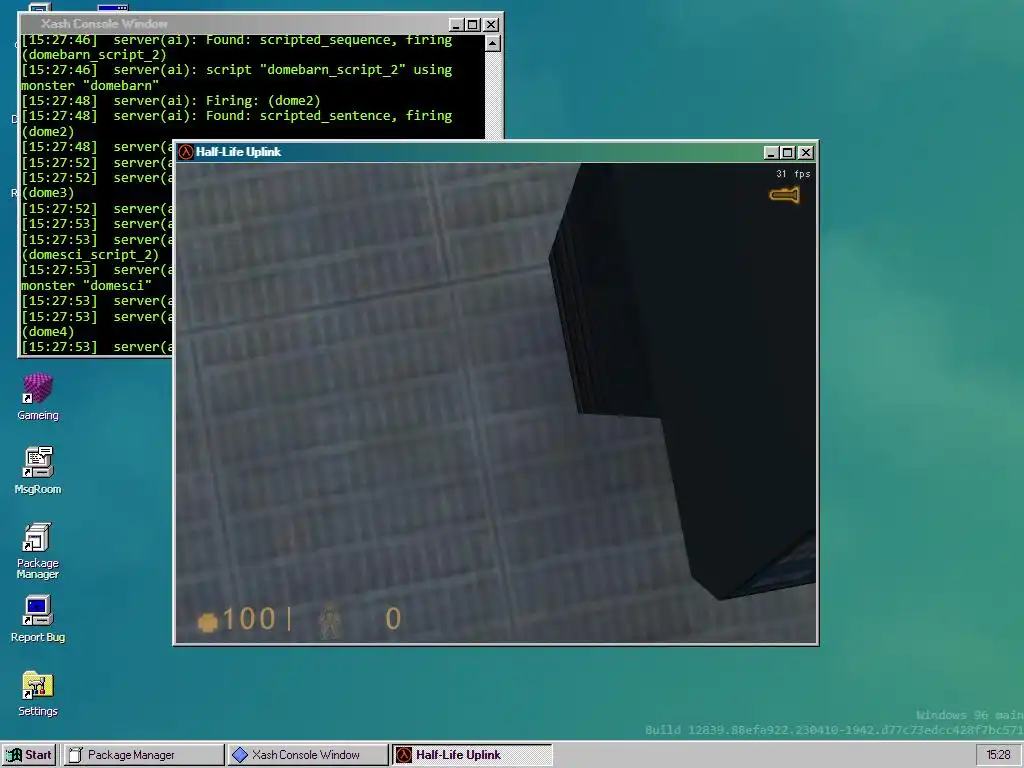Viewport: 1024px width, 768px height.
Task: Switch to Xash Console Window taskbar button
Action: [x=307, y=755]
